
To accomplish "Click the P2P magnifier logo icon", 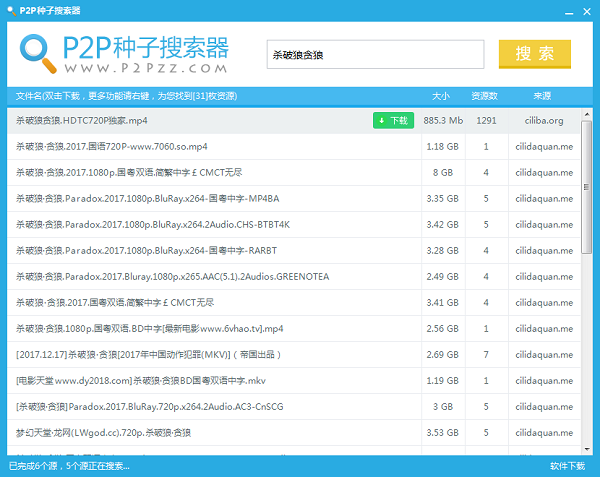I will coord(38,54).
